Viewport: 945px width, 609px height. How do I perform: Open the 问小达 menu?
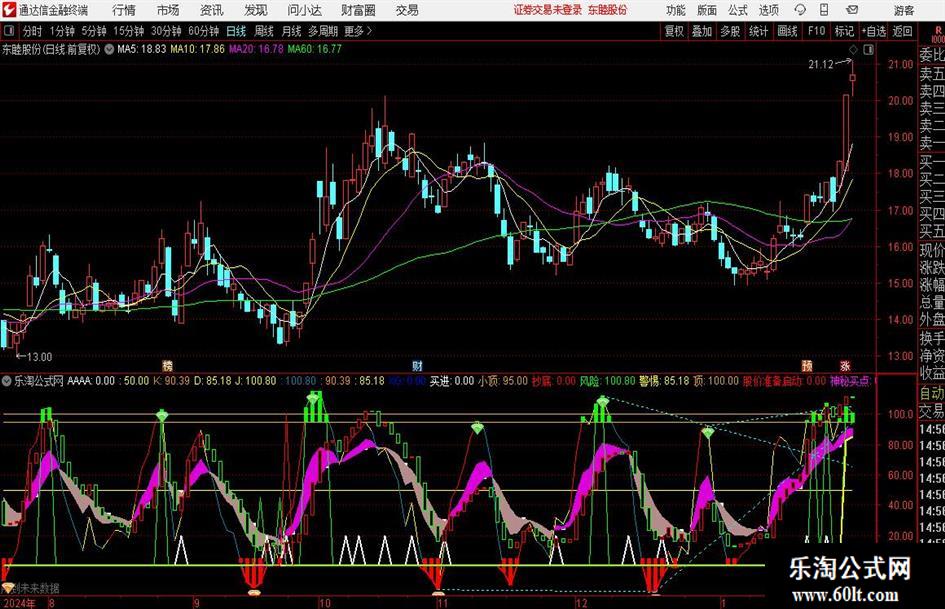(304, 10)
